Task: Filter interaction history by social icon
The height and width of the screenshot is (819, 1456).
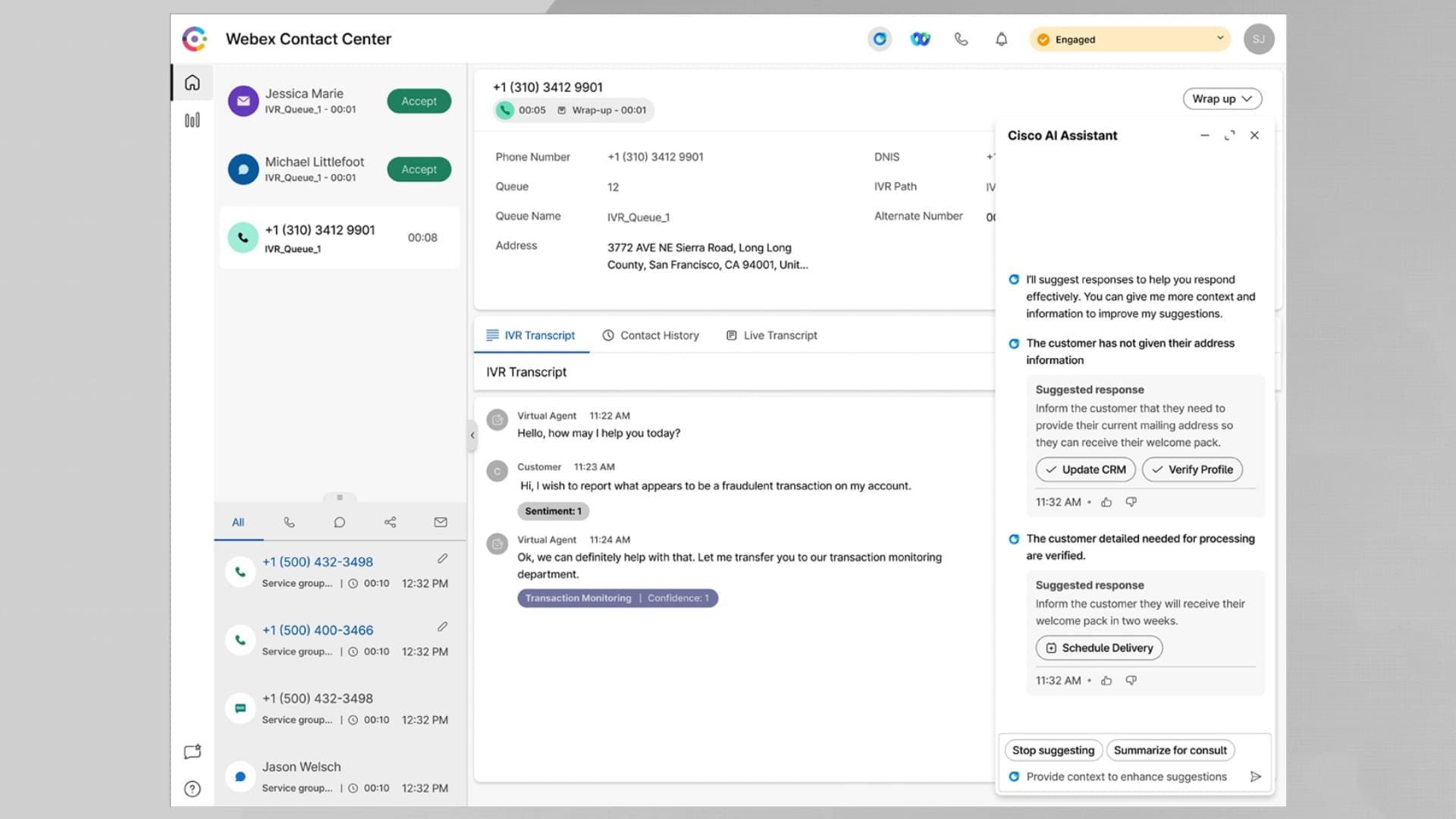Action: click(390, 522)
